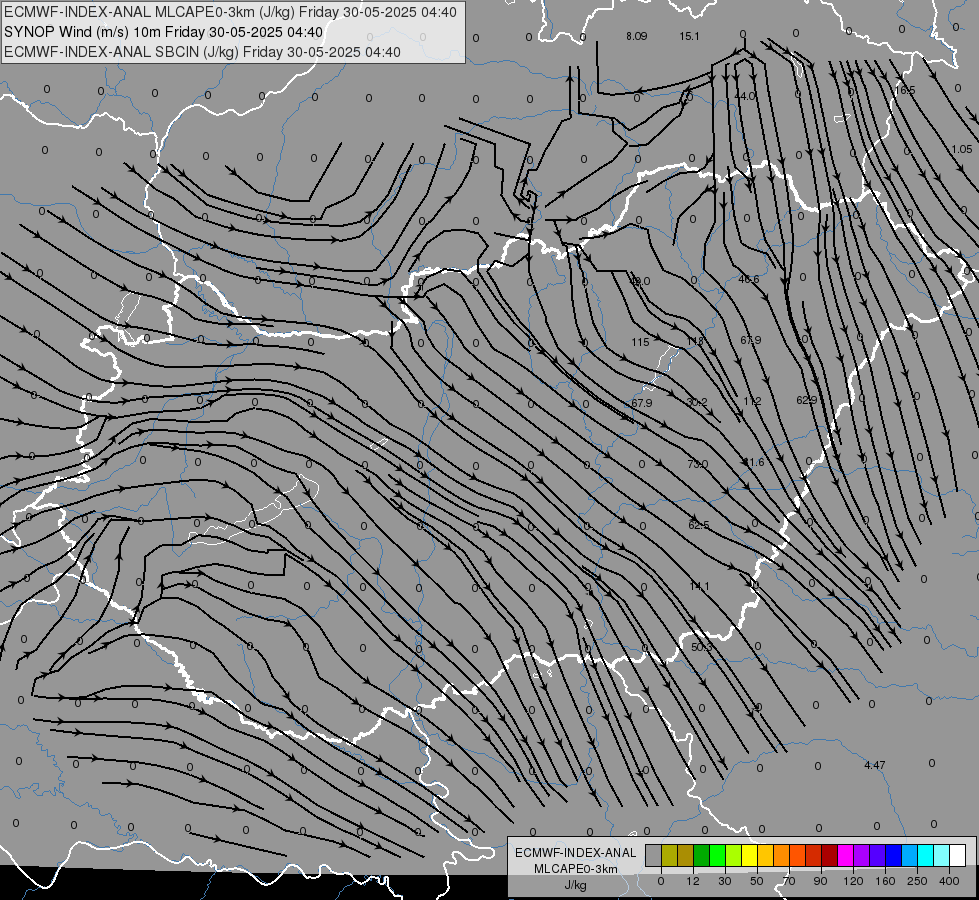This screenshot has height=900, width=979.
Task: Select the bright green legend swatch
Action: pos(717,855)
